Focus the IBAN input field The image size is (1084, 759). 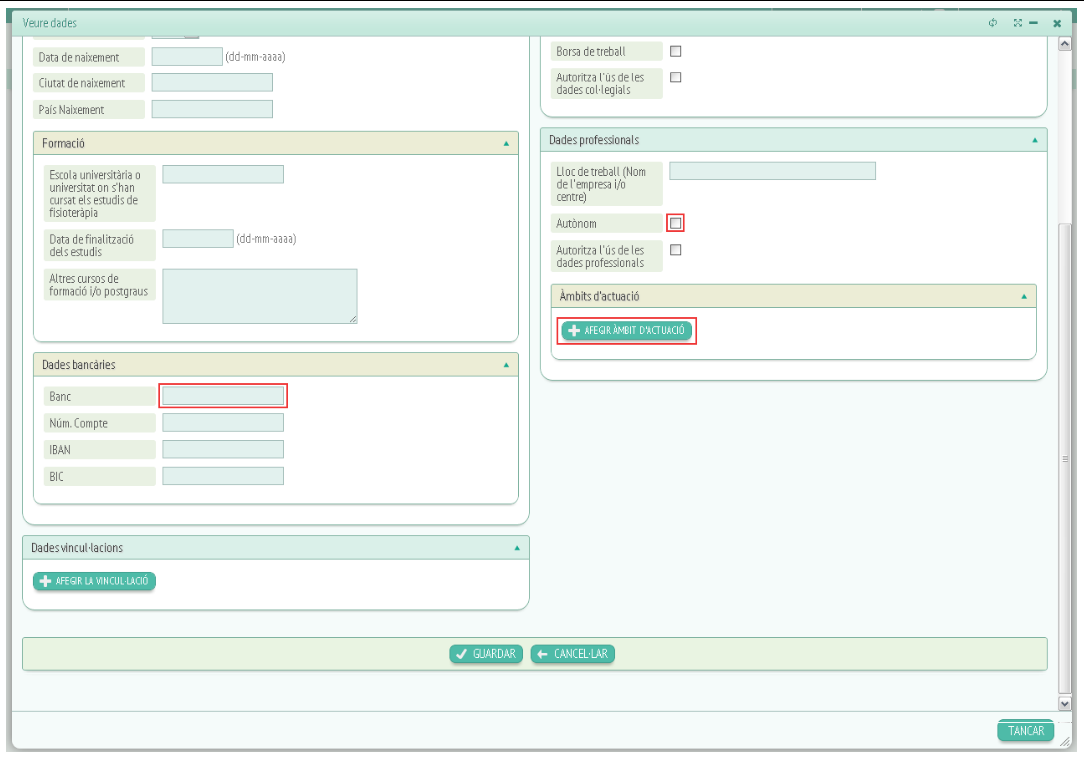coord(223,450)
